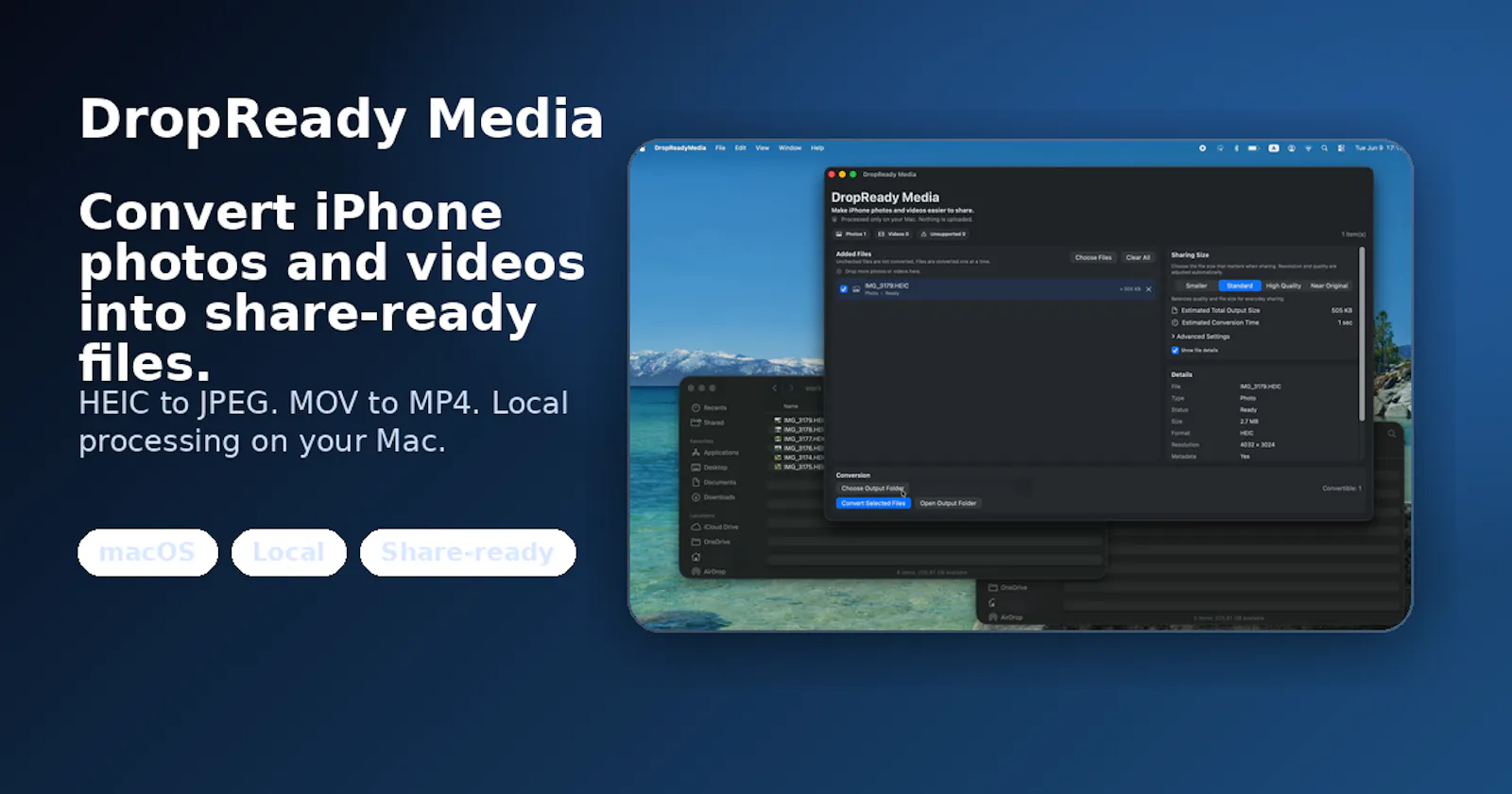
Task: Open the Edit menu
Action: (740, 147)
